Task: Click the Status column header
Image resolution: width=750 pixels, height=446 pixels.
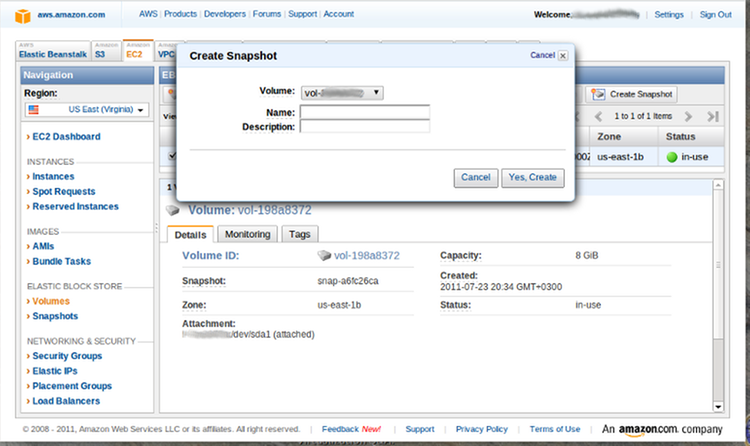Action: pos(691,137)
